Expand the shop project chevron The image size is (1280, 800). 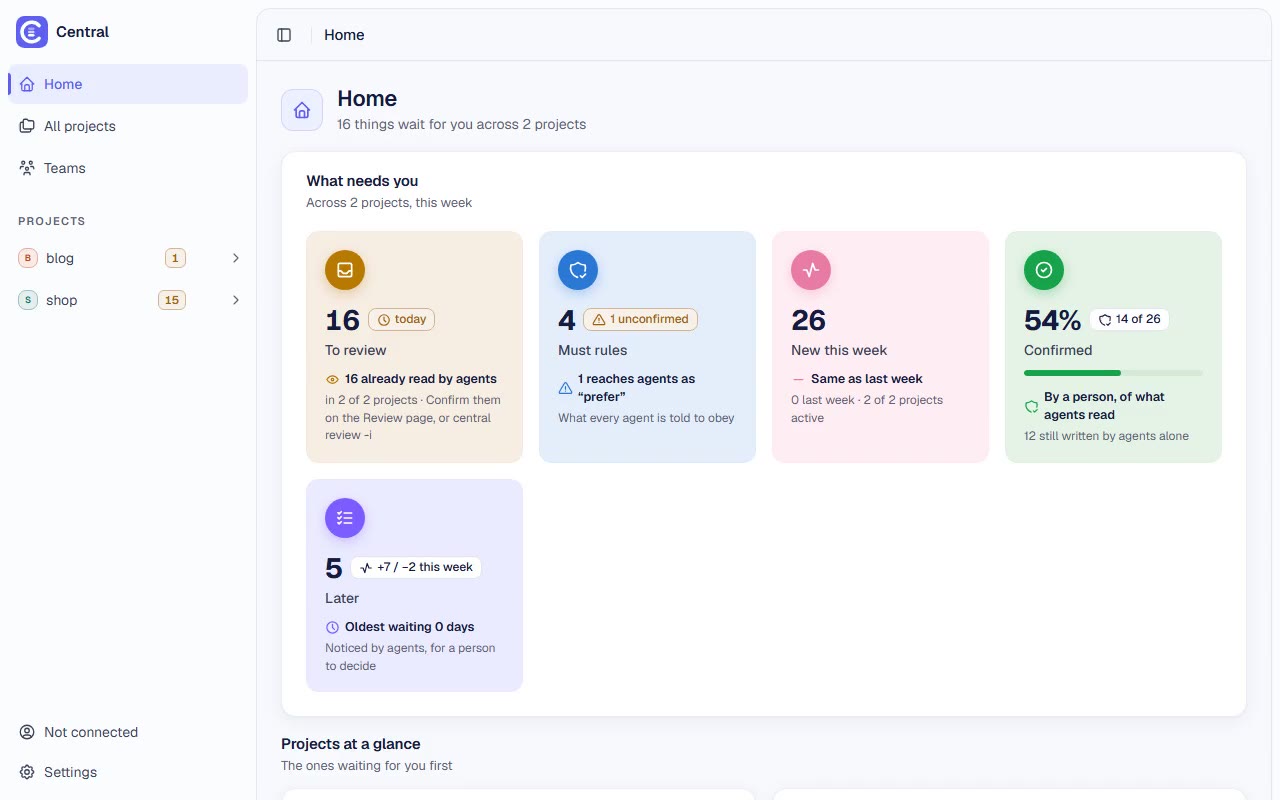point(236,300)
